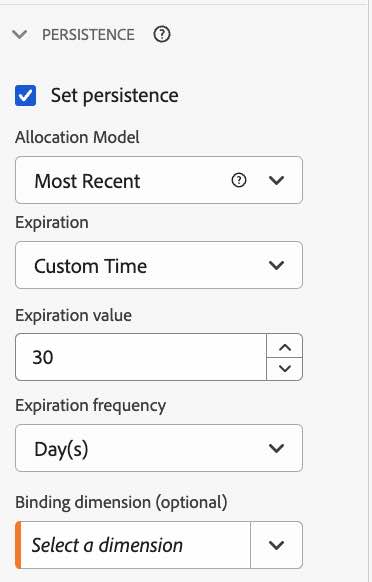The height and width of the screenshot is (582, 372).
Task: Open the Custom Time expiration dropdown
Action: [159, 265]
